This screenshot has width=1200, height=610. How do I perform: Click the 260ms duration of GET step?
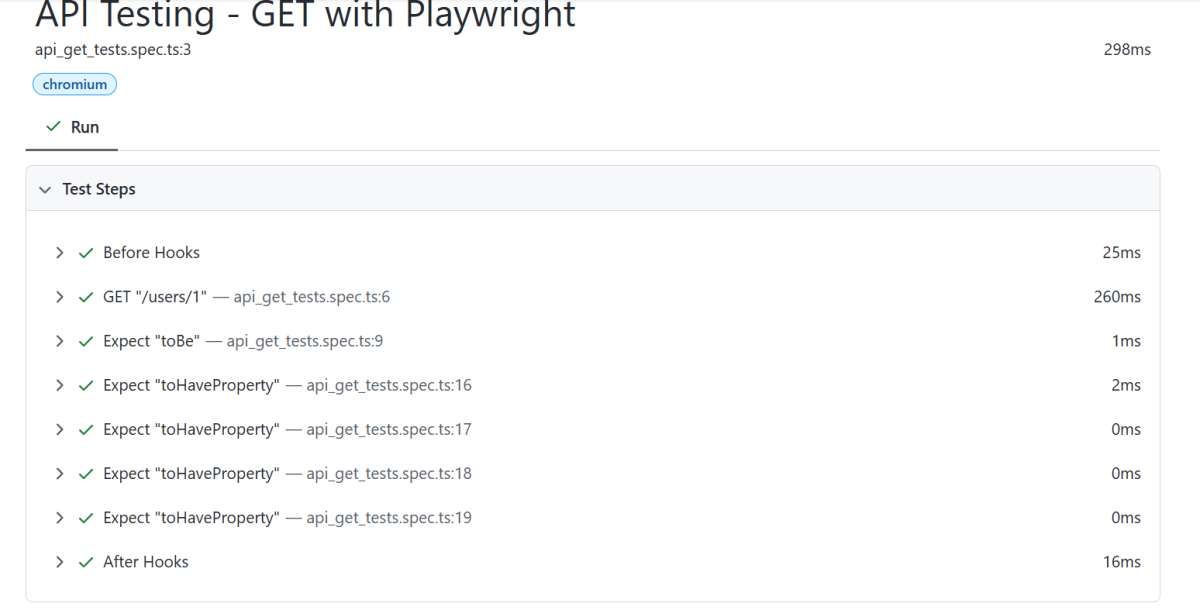[x=1117, y=297]
